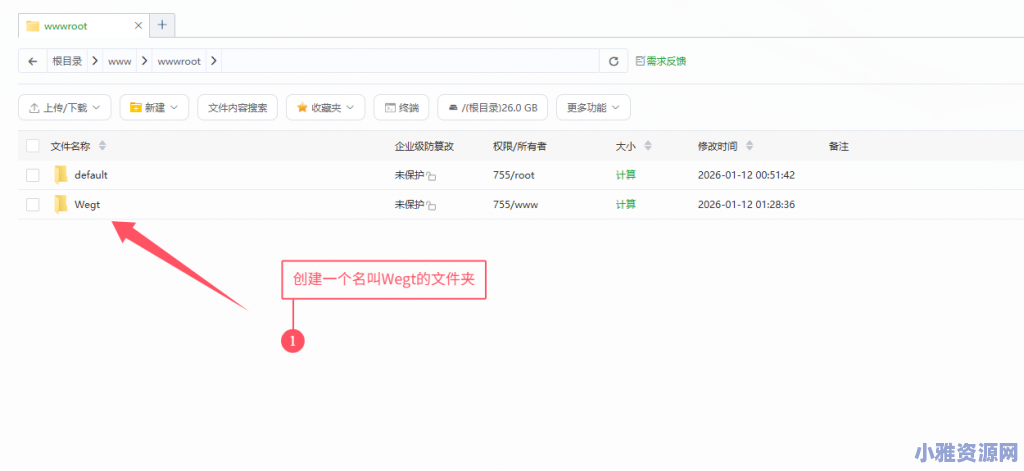The height and width of the screenshot is (471, 1024).
Task: Select the wwwroot tab
Action: 84,25
